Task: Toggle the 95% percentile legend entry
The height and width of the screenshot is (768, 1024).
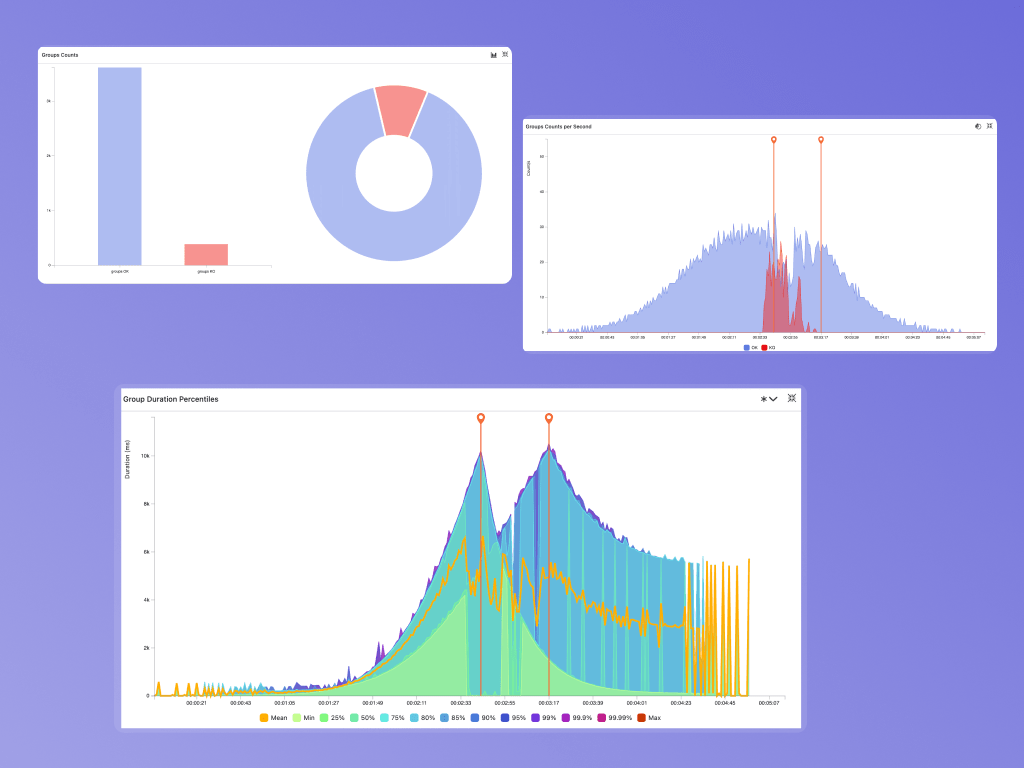Action: click(x=513, y=718)
